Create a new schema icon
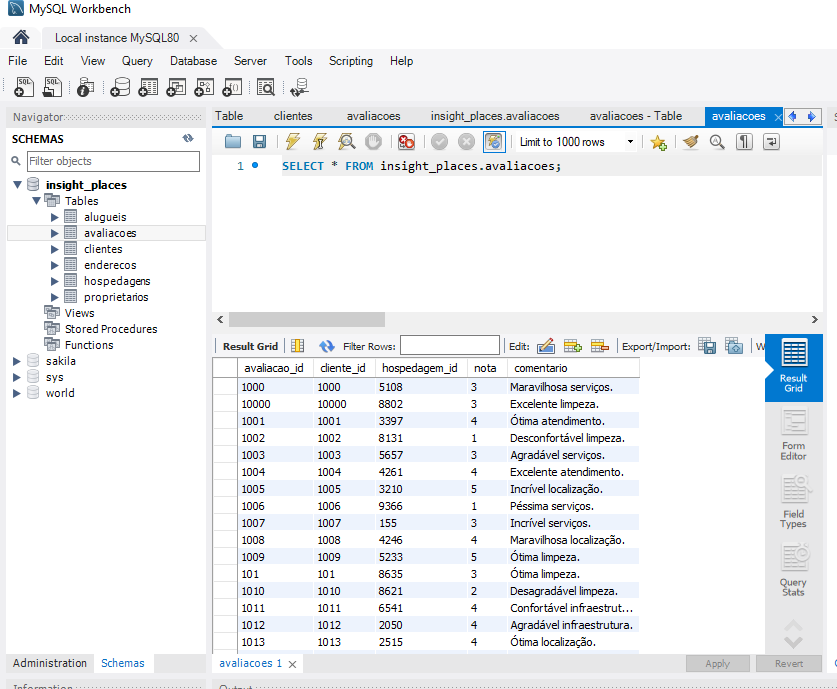Screen dimensions: 837x689 tap(120, 87)
